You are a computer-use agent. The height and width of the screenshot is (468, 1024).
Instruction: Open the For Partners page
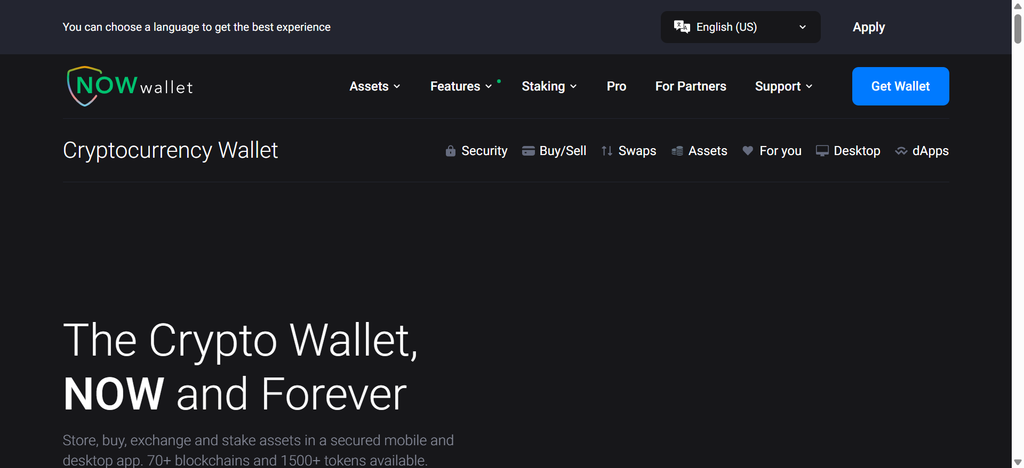pos(690,86)
